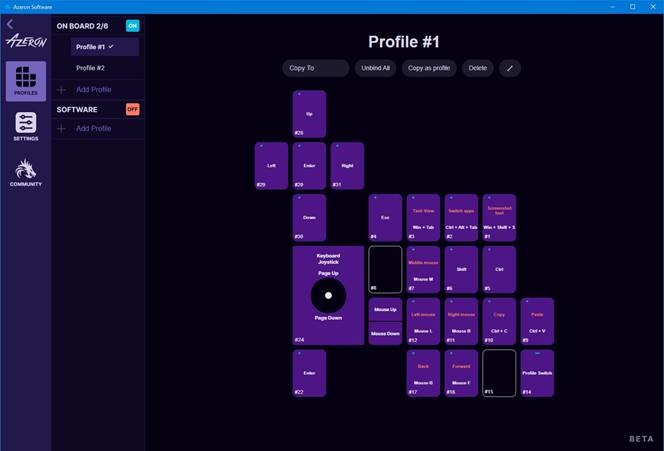Open the Copy To dropdown
664x451 pixels.
(315, 68)
